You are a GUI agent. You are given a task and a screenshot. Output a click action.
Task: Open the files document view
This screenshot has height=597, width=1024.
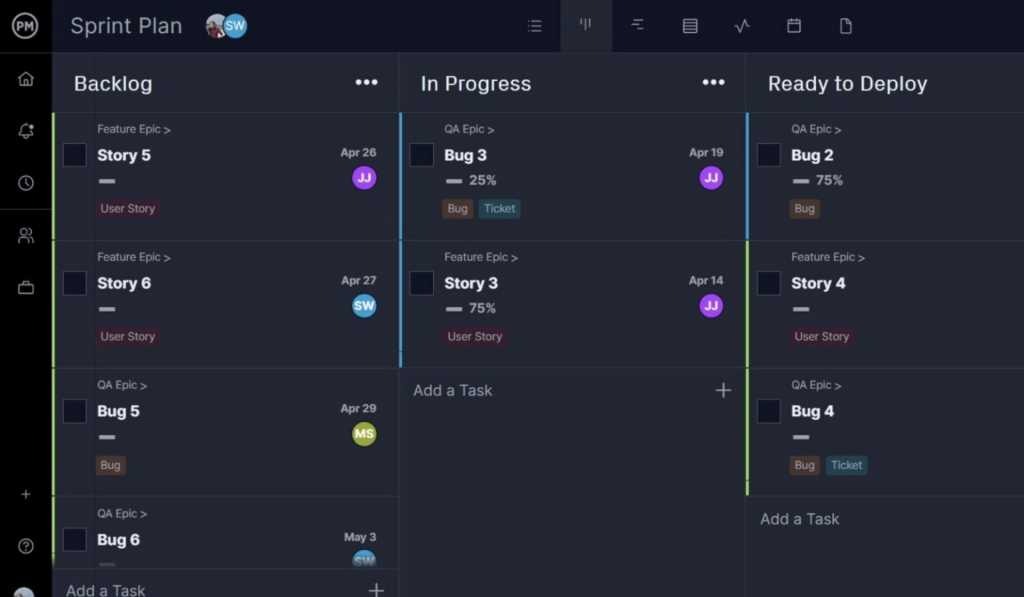845,26
